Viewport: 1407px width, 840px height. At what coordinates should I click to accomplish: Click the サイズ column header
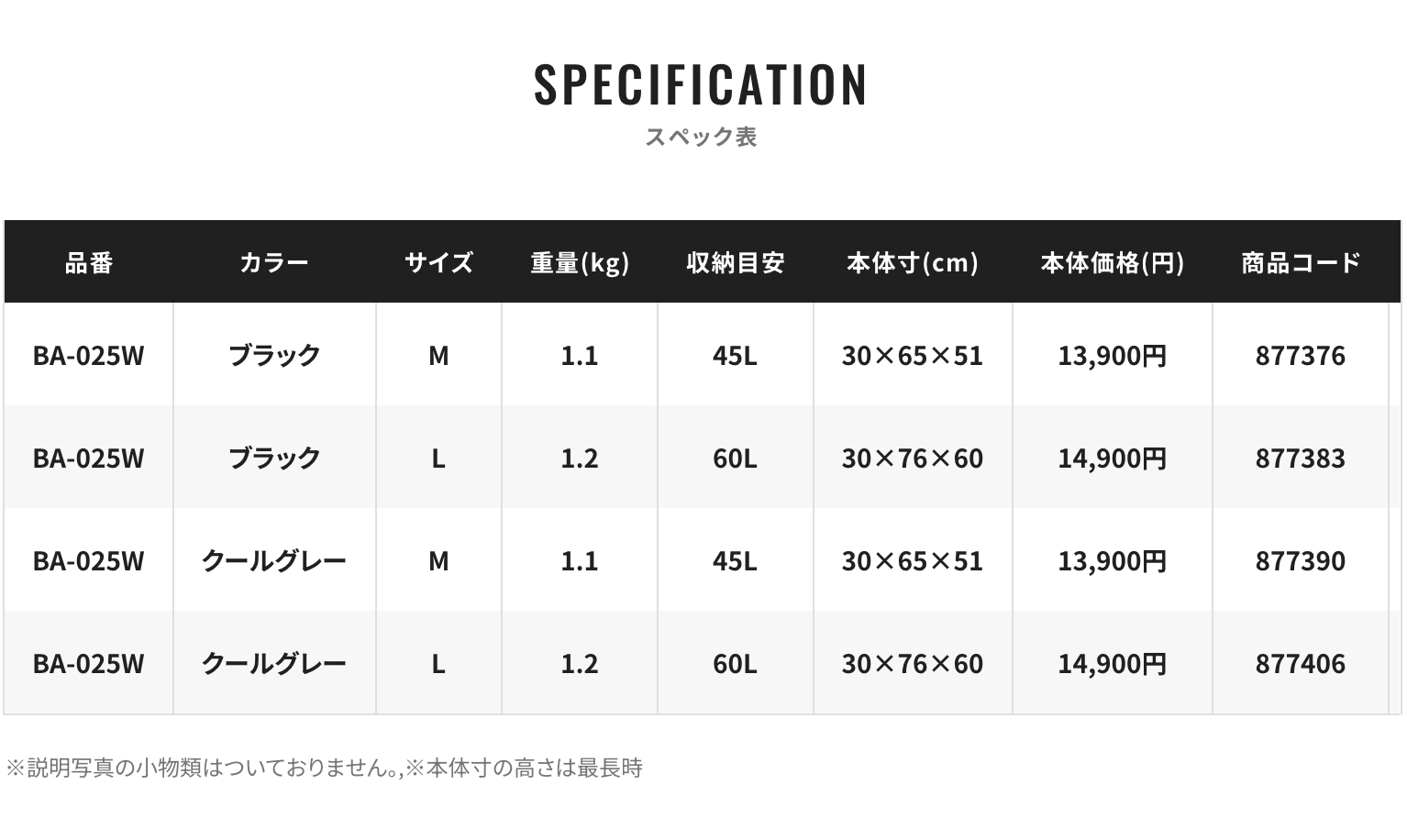tap(438, 263)
